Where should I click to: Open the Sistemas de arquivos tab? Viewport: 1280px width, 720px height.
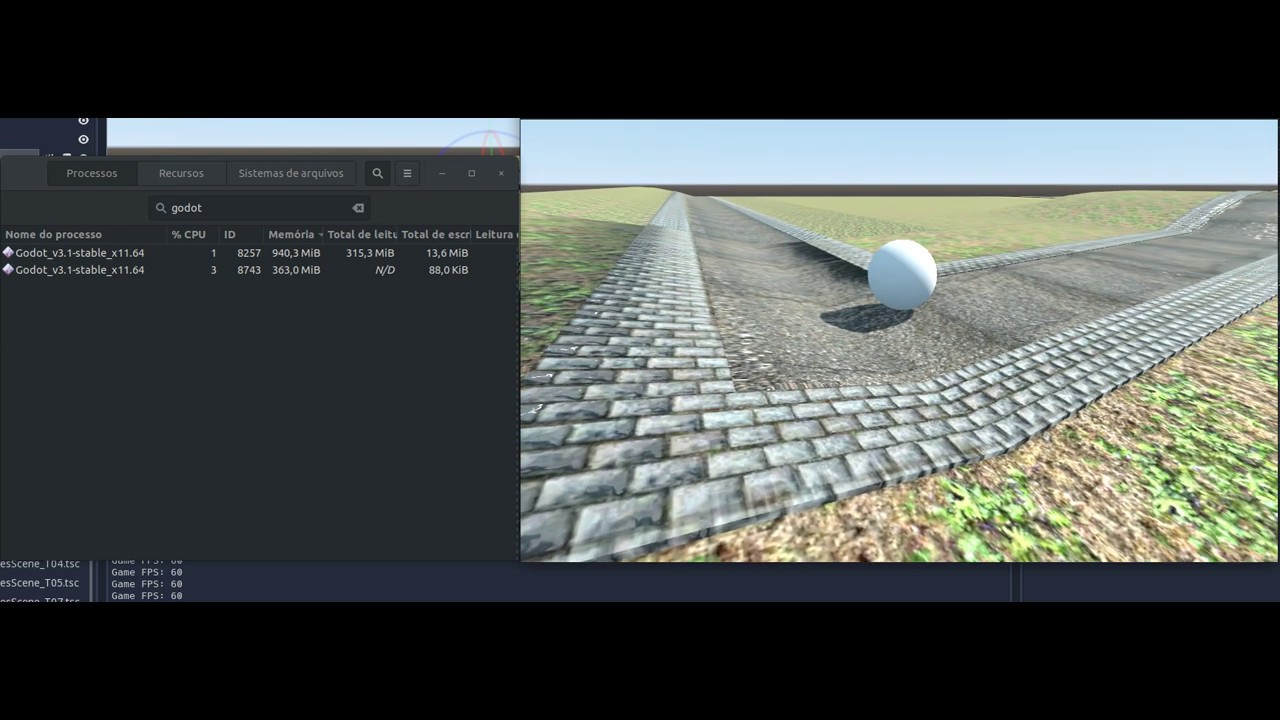point(291,173)
